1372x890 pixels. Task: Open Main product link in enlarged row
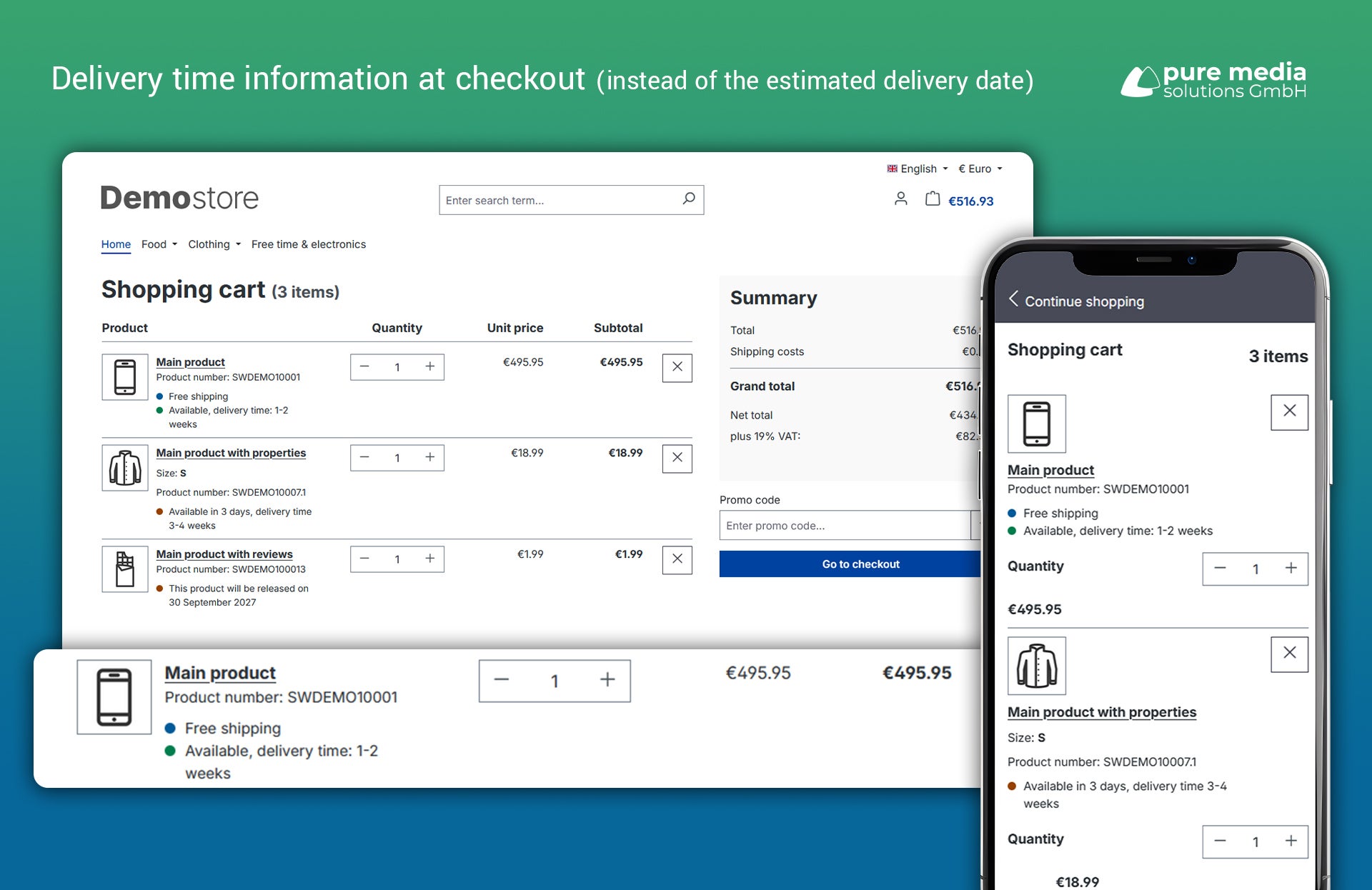click(220, 673)
